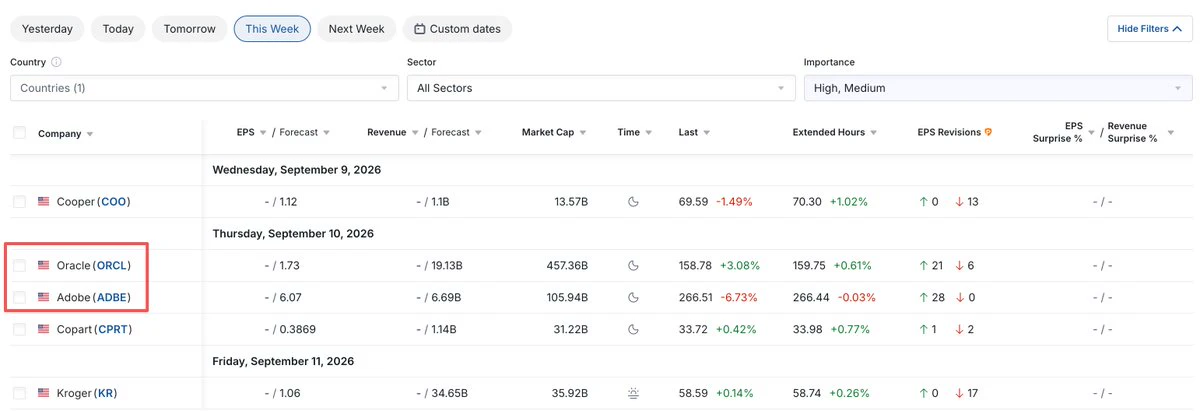Click the moon time icon in Adobe row
Viewport: 1200px width, 411px height.
pyautogui.click(x=633, y=298)
